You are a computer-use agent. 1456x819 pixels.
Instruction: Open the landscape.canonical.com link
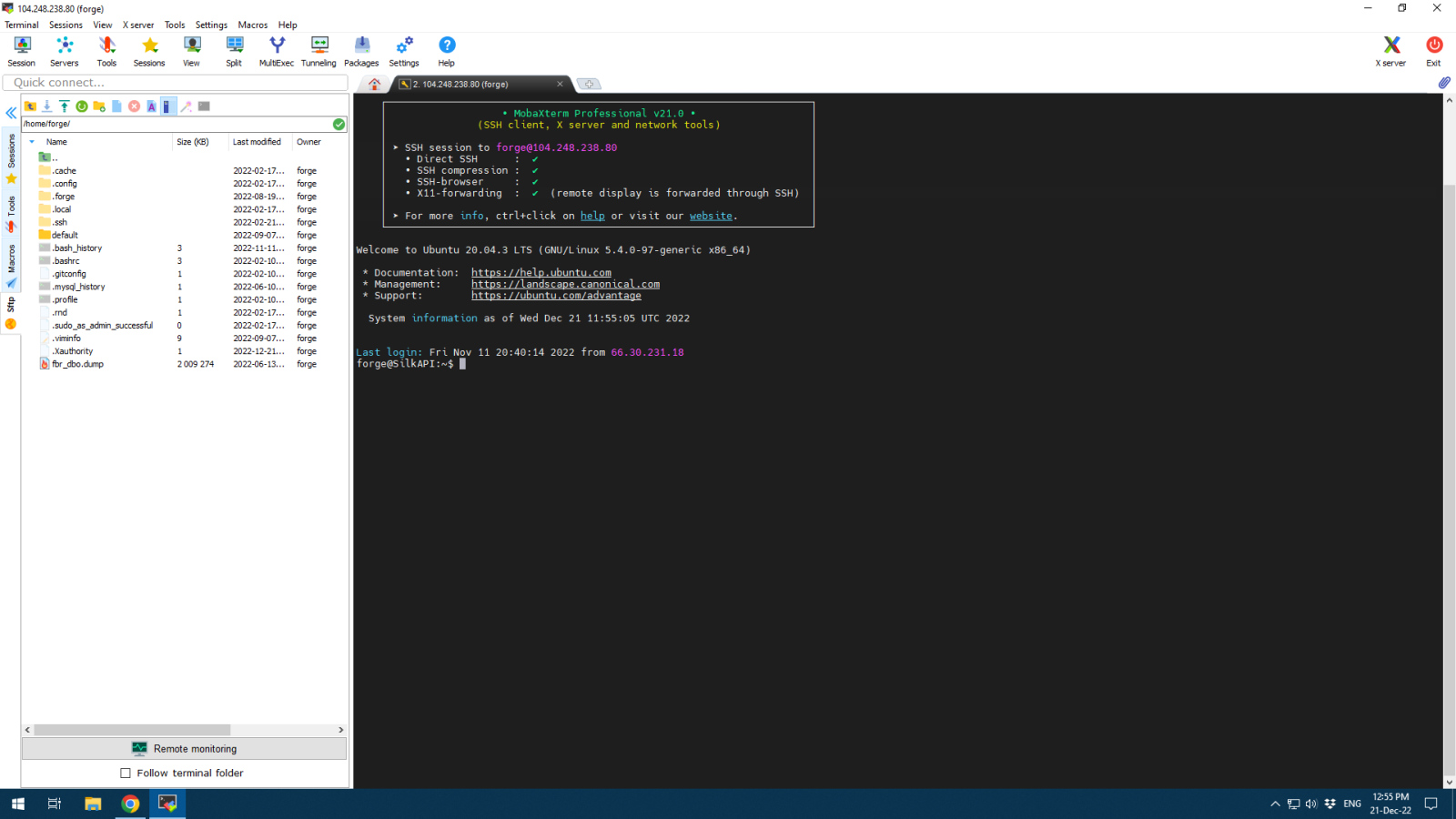[x=565, y=284]
